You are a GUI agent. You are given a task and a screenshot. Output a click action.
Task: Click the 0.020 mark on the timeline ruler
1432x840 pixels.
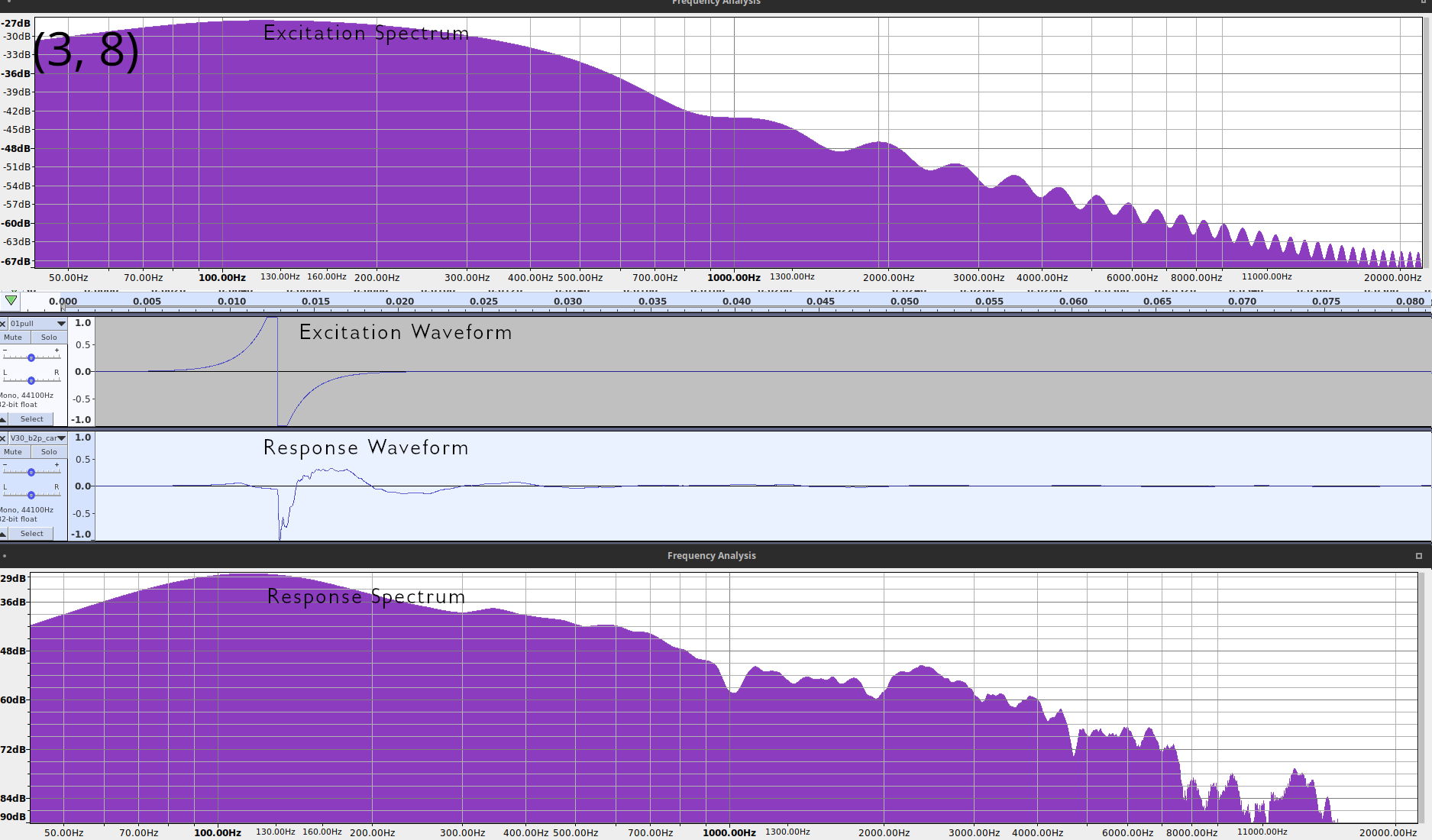click(x=399, y=302)
